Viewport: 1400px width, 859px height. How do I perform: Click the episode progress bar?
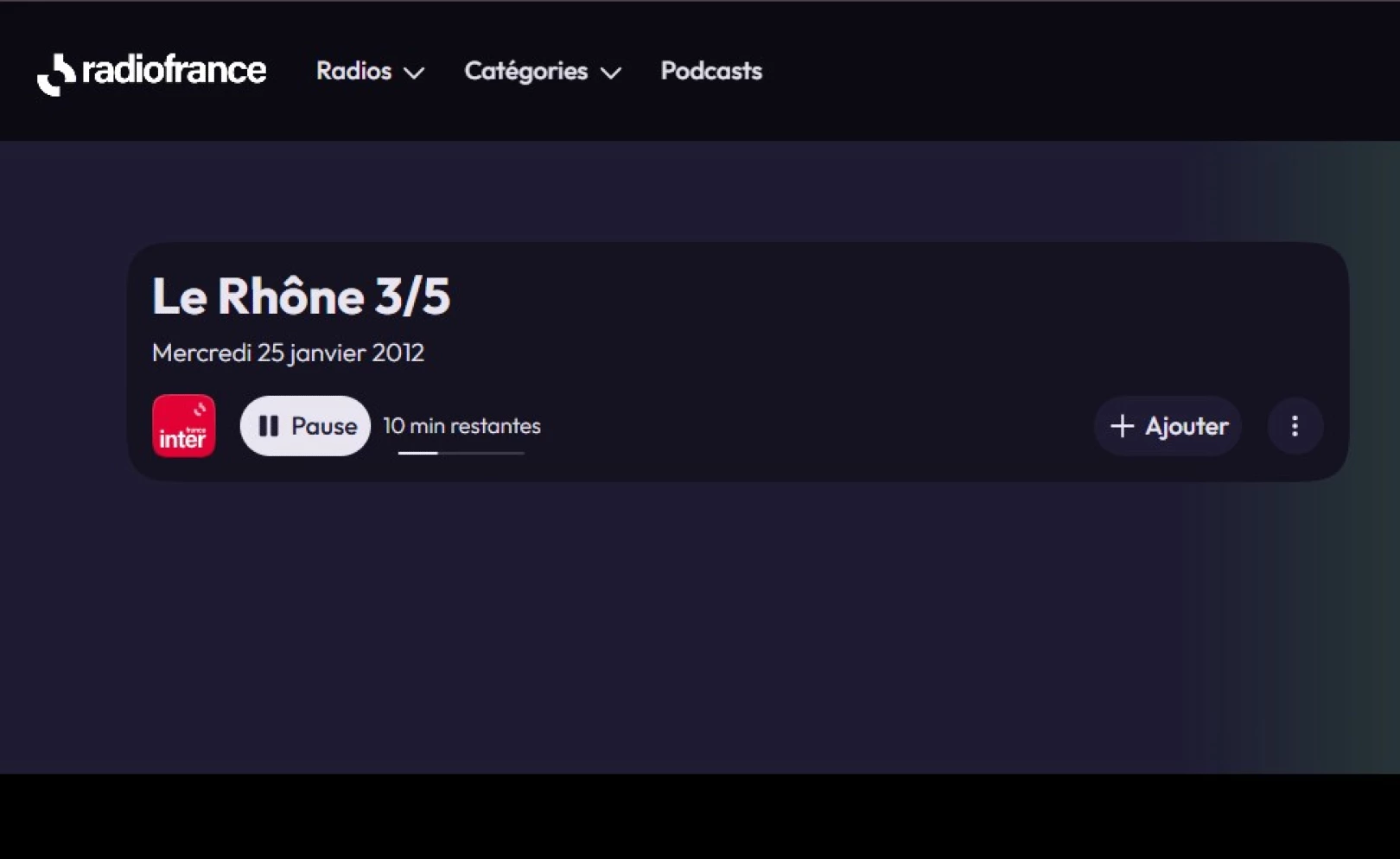pyautogui.click(x=461, y=453)
